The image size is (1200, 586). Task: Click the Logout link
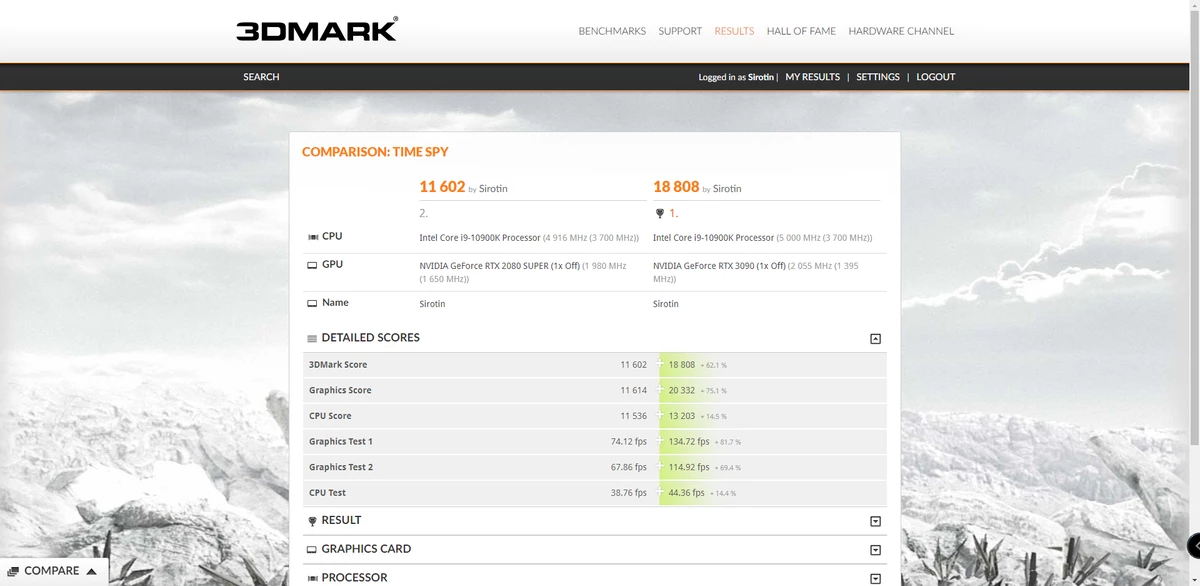pos(936,77)
